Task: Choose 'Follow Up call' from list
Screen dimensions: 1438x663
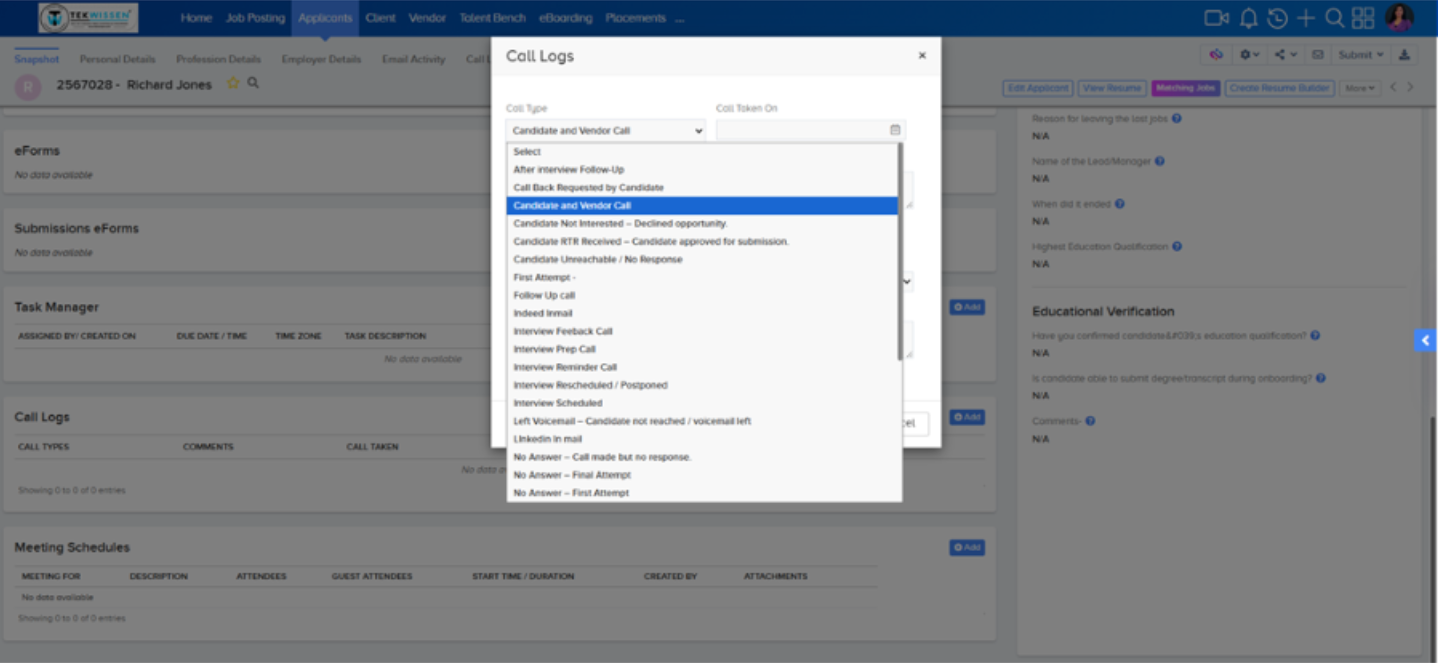Action: coord(544,295)
